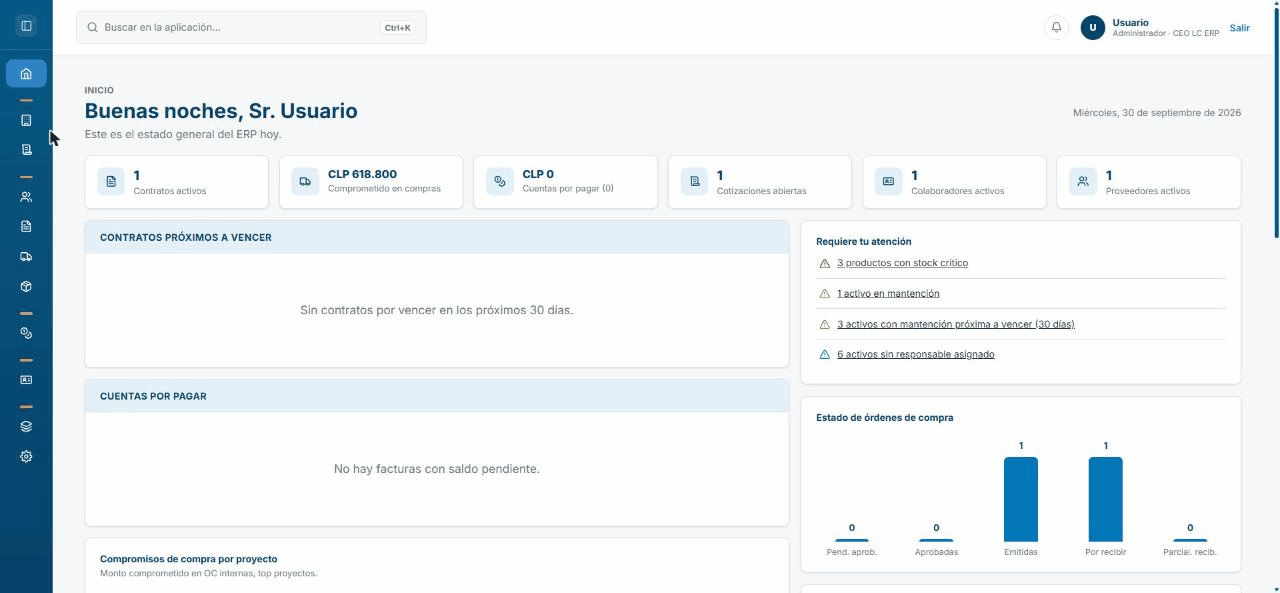1280x593 pixels.
Task: Click the 'Usuario' name in header
Action: [1130, 22]
